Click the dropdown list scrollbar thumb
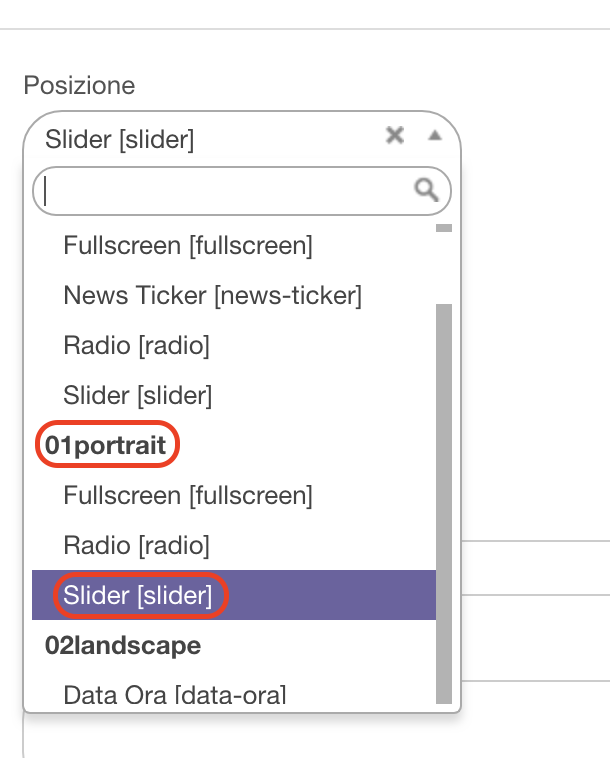The image size is (610, 758). [444, 504]
